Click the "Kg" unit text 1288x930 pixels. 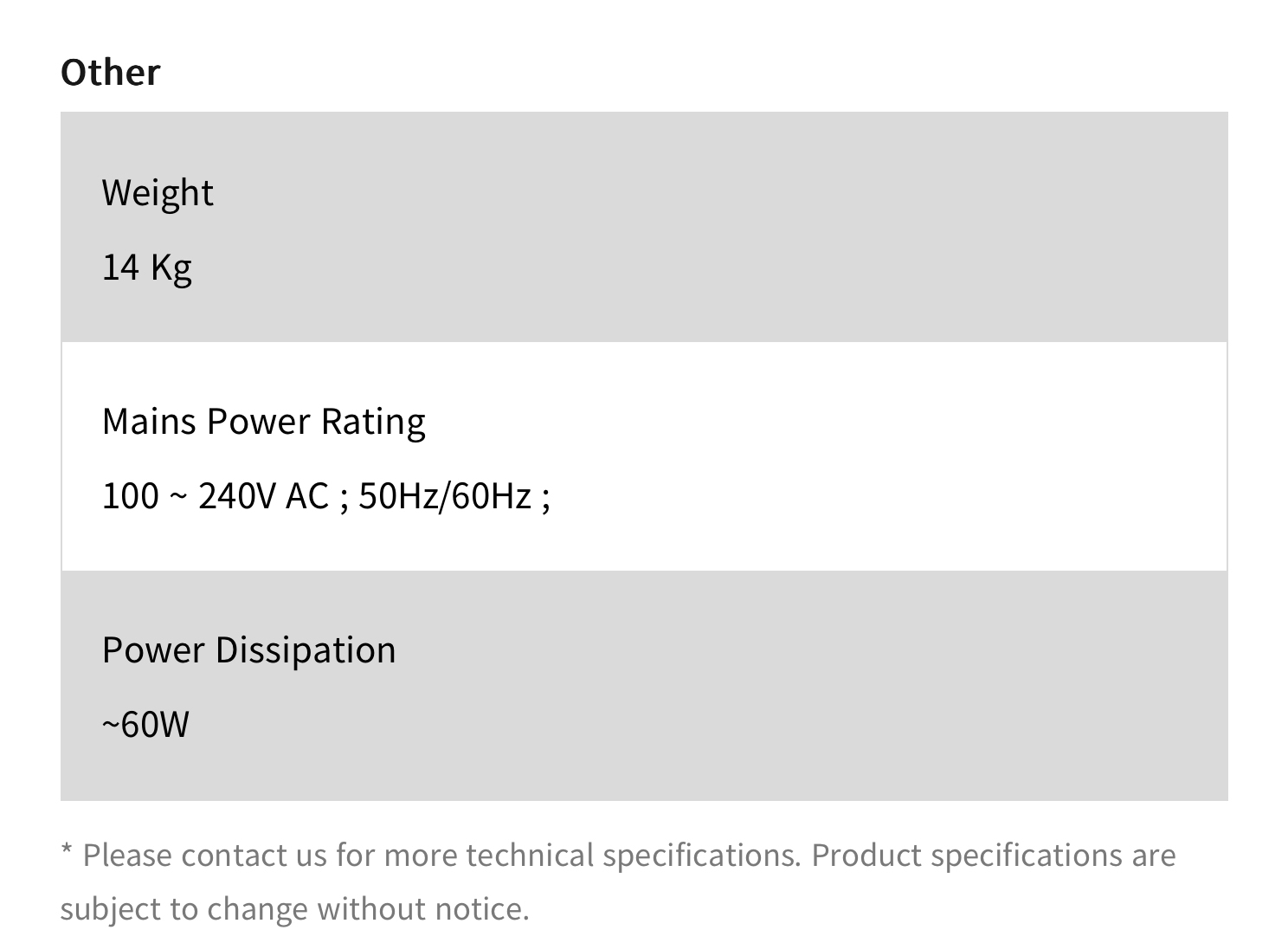[171, 267]
